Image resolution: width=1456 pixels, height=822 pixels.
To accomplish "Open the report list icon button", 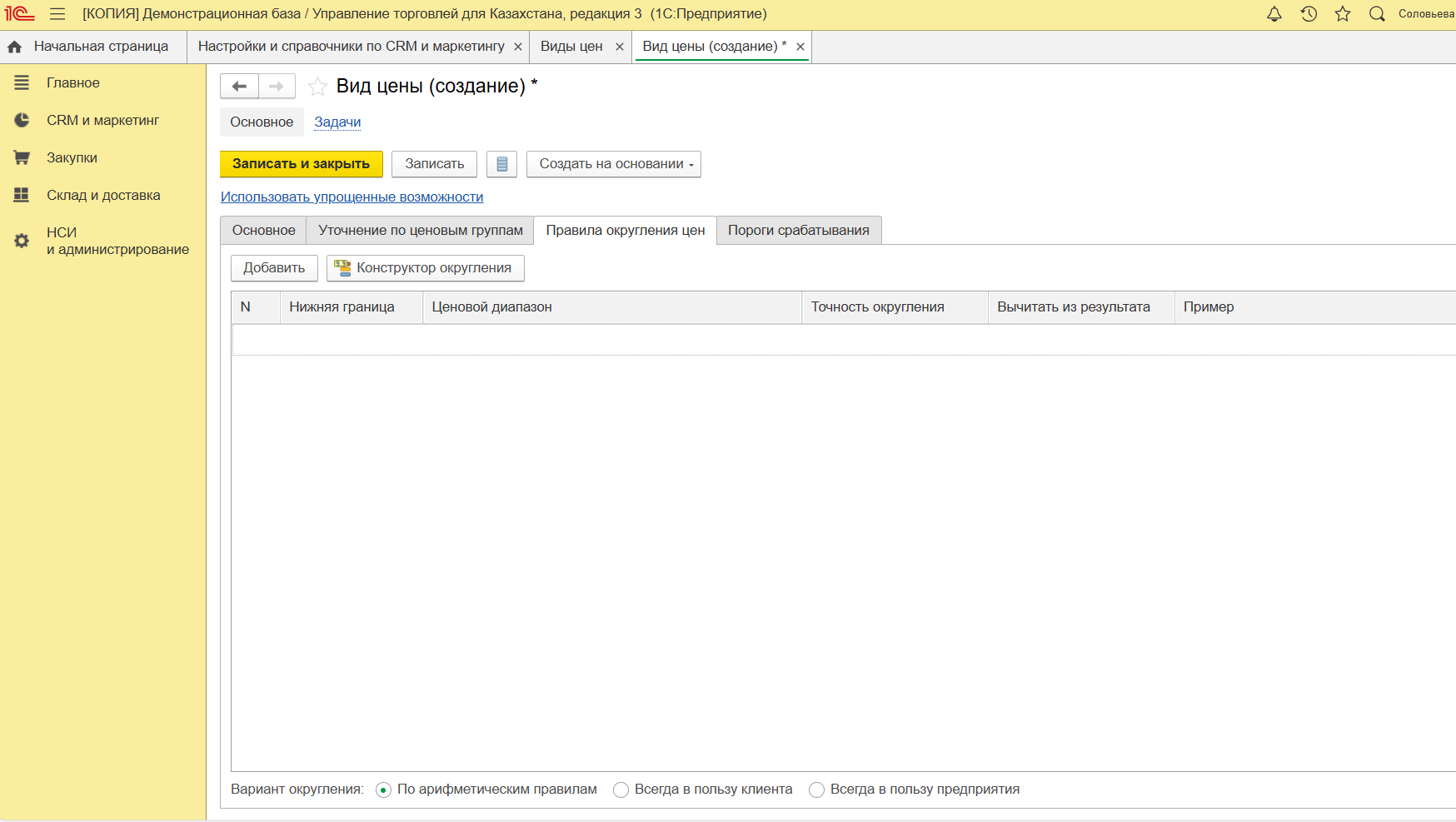I will [x=501, y=164].
